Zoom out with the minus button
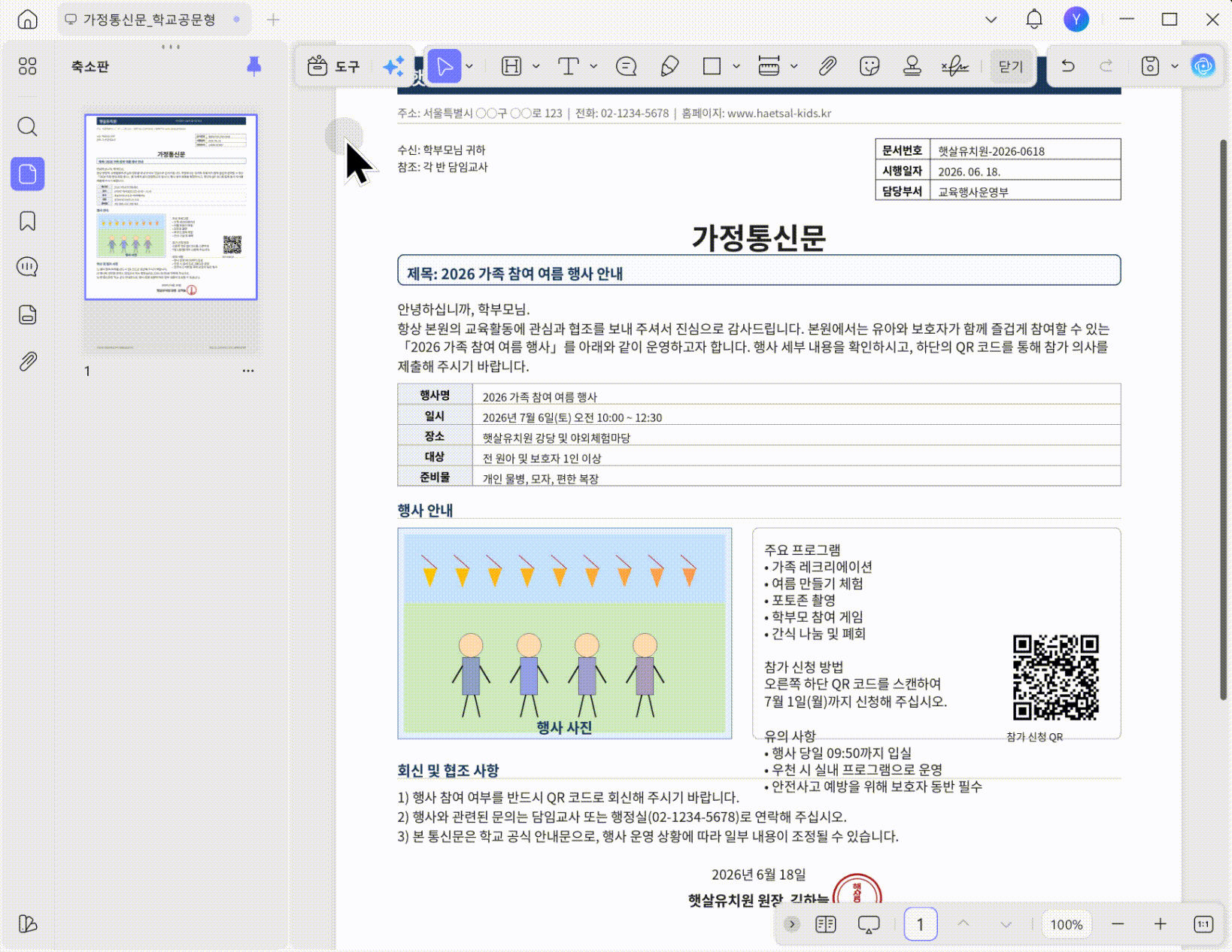The height and width of the screenshot is (952, 1232). [x=1118, y=924]
